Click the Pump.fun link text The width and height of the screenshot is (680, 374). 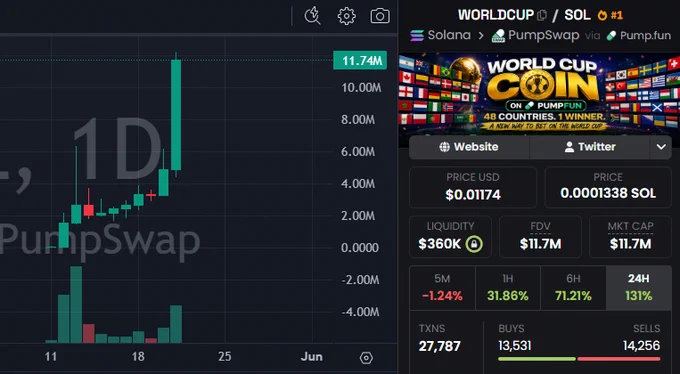(645, 36)
